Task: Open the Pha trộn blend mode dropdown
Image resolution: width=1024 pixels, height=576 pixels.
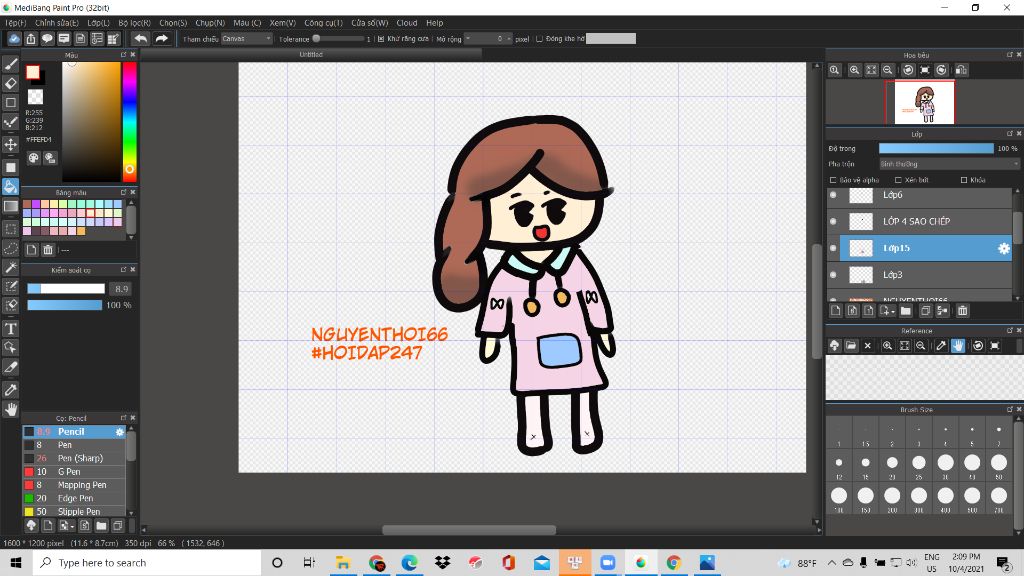Action: (x=949, y=164)
